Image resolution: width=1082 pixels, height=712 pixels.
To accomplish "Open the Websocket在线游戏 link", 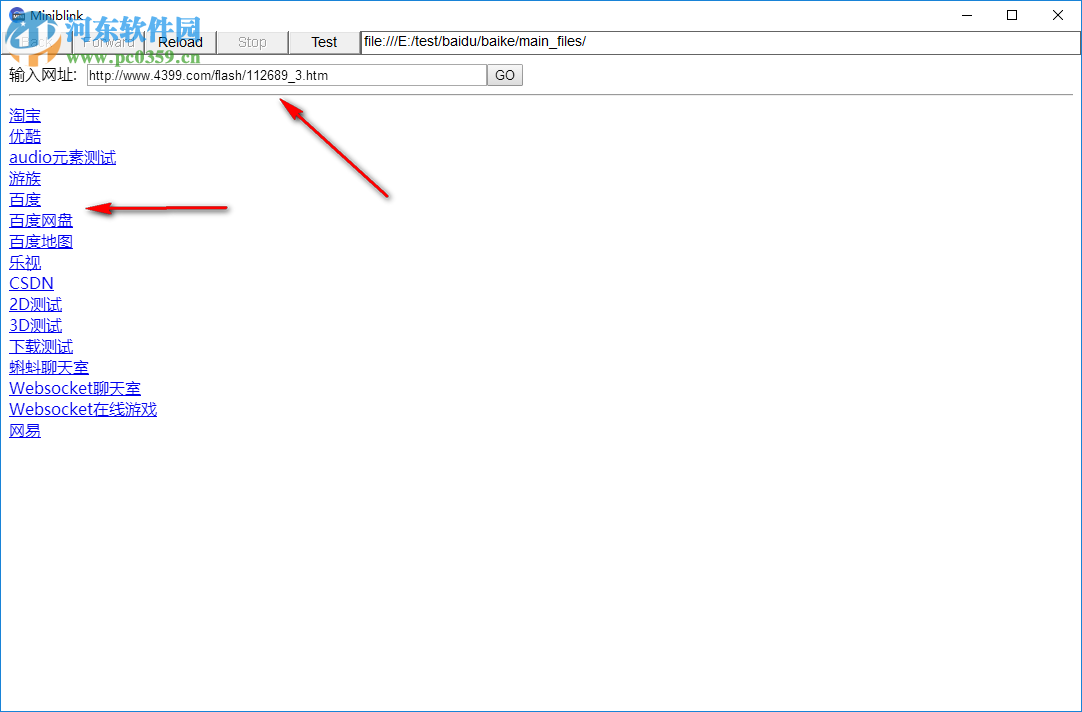I will (83, 409).
